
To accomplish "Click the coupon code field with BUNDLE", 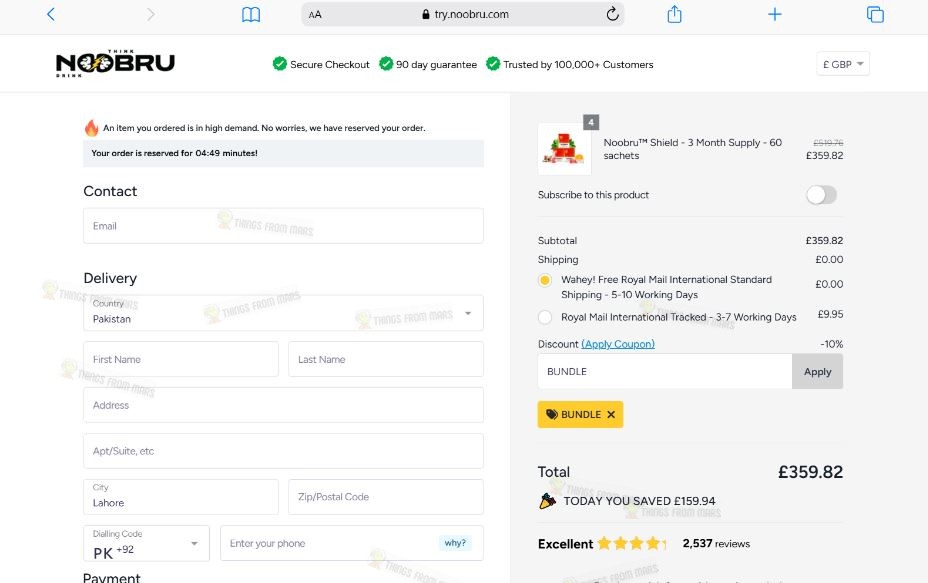I will 665,372.
